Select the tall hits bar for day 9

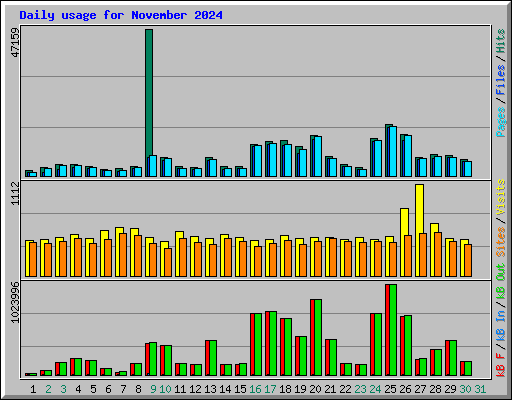[149, 93]
